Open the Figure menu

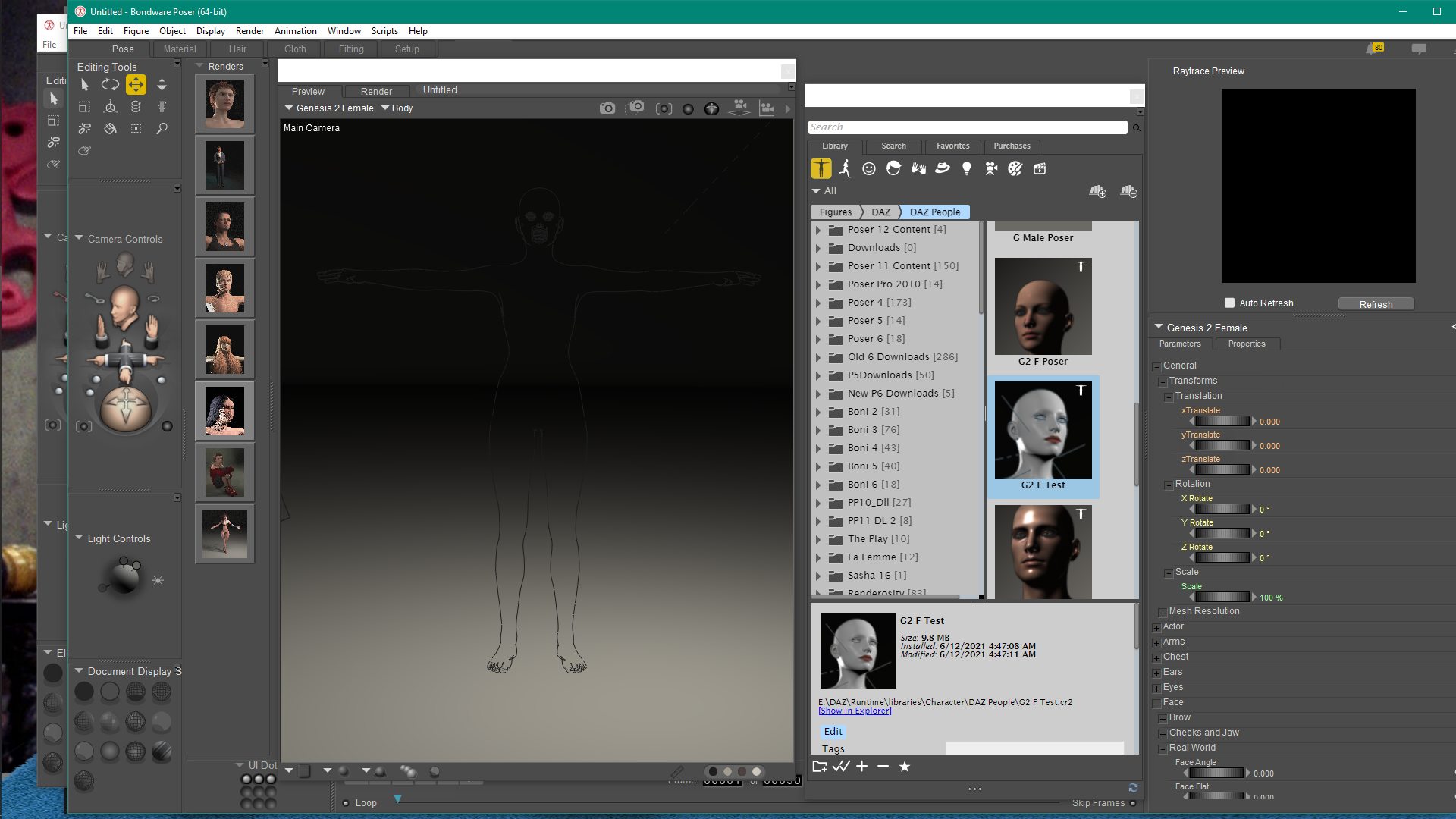(x=136, y=31)
